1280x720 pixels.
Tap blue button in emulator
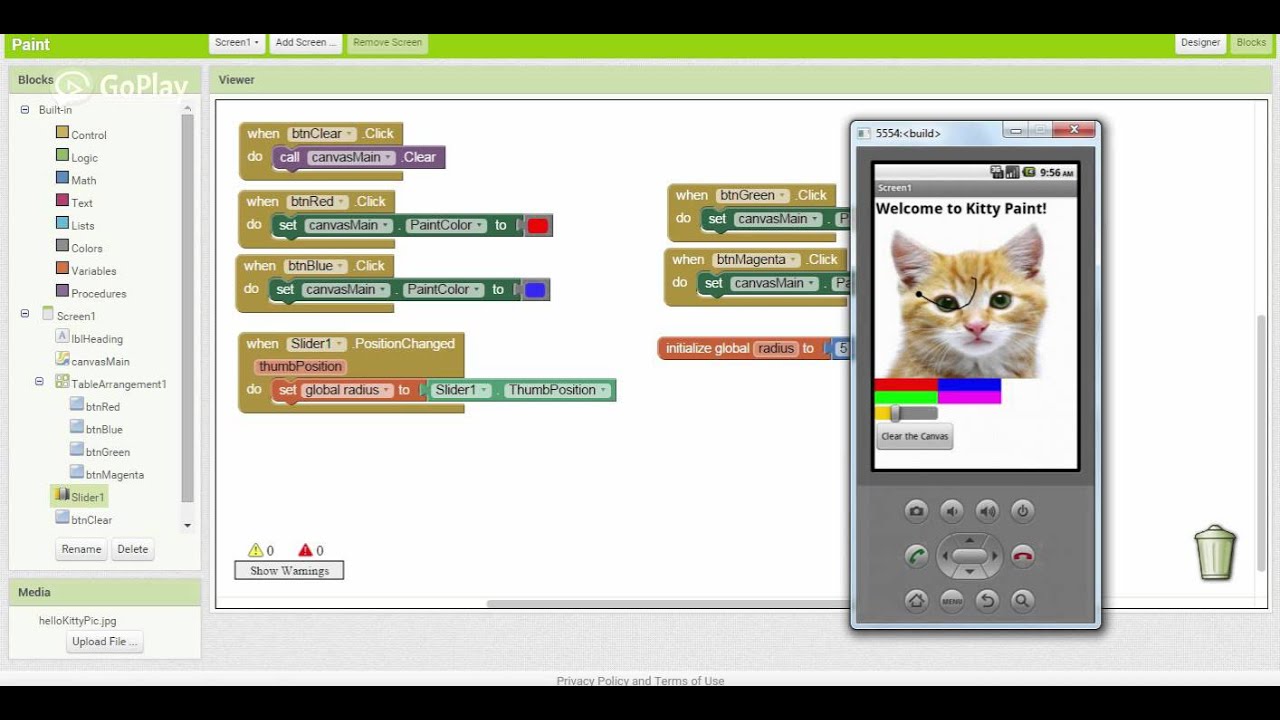pyautogui.click(x=970, y=385)
